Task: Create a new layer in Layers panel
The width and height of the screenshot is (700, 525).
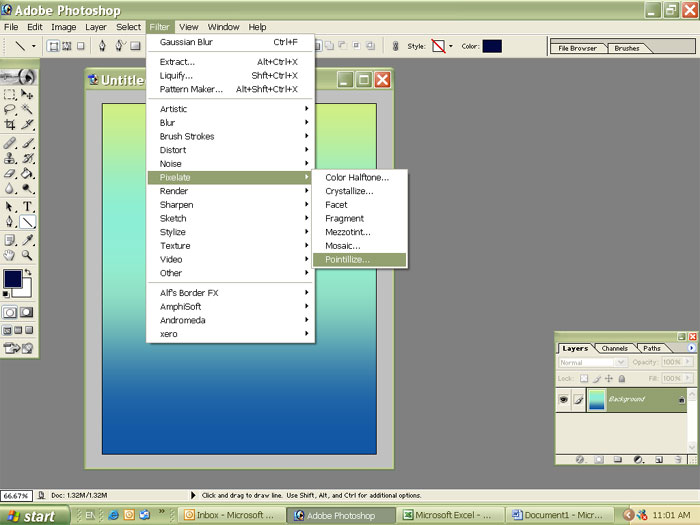Action: [659, 459]
